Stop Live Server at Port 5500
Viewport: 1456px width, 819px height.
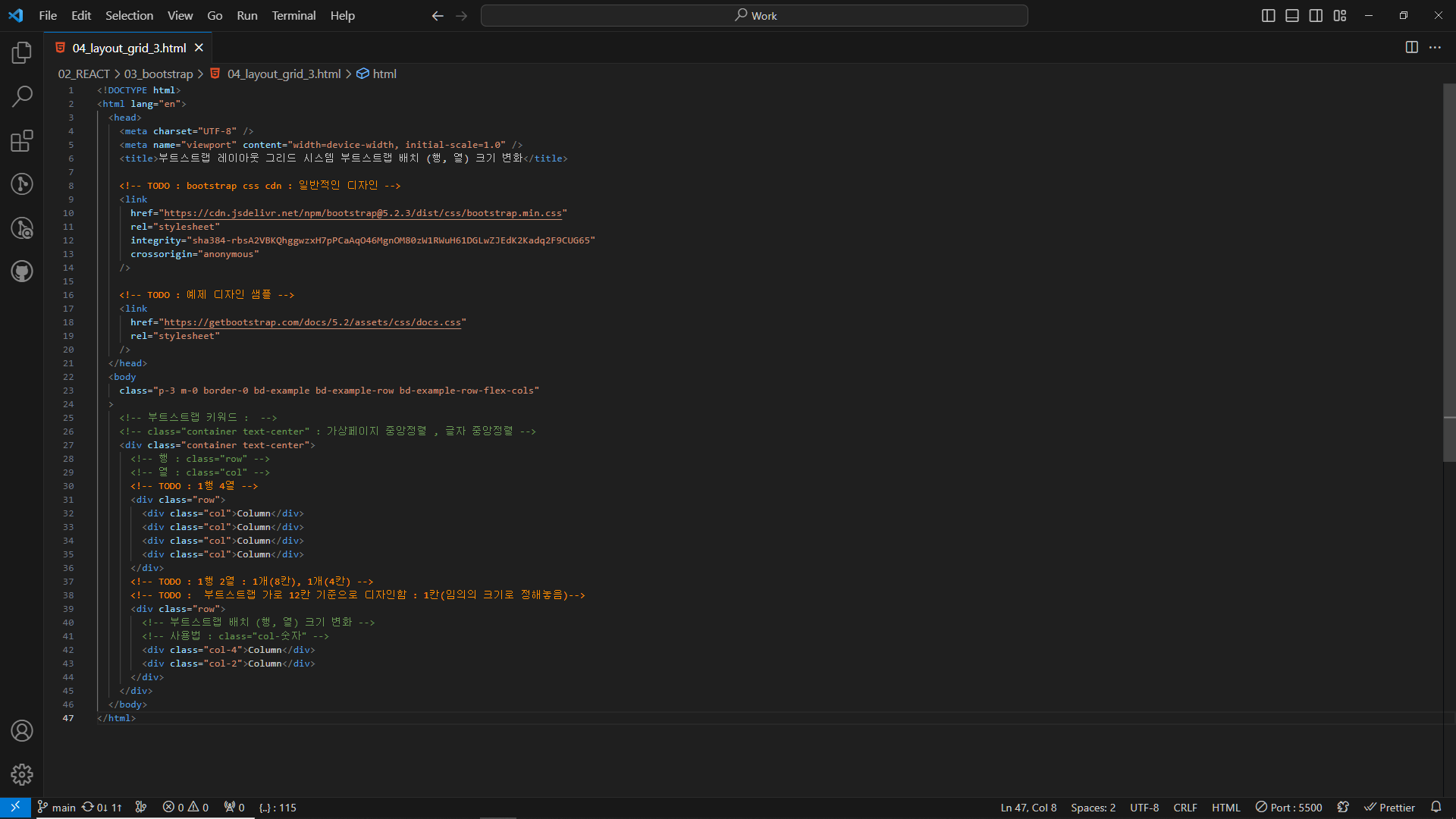point(1288,808)
